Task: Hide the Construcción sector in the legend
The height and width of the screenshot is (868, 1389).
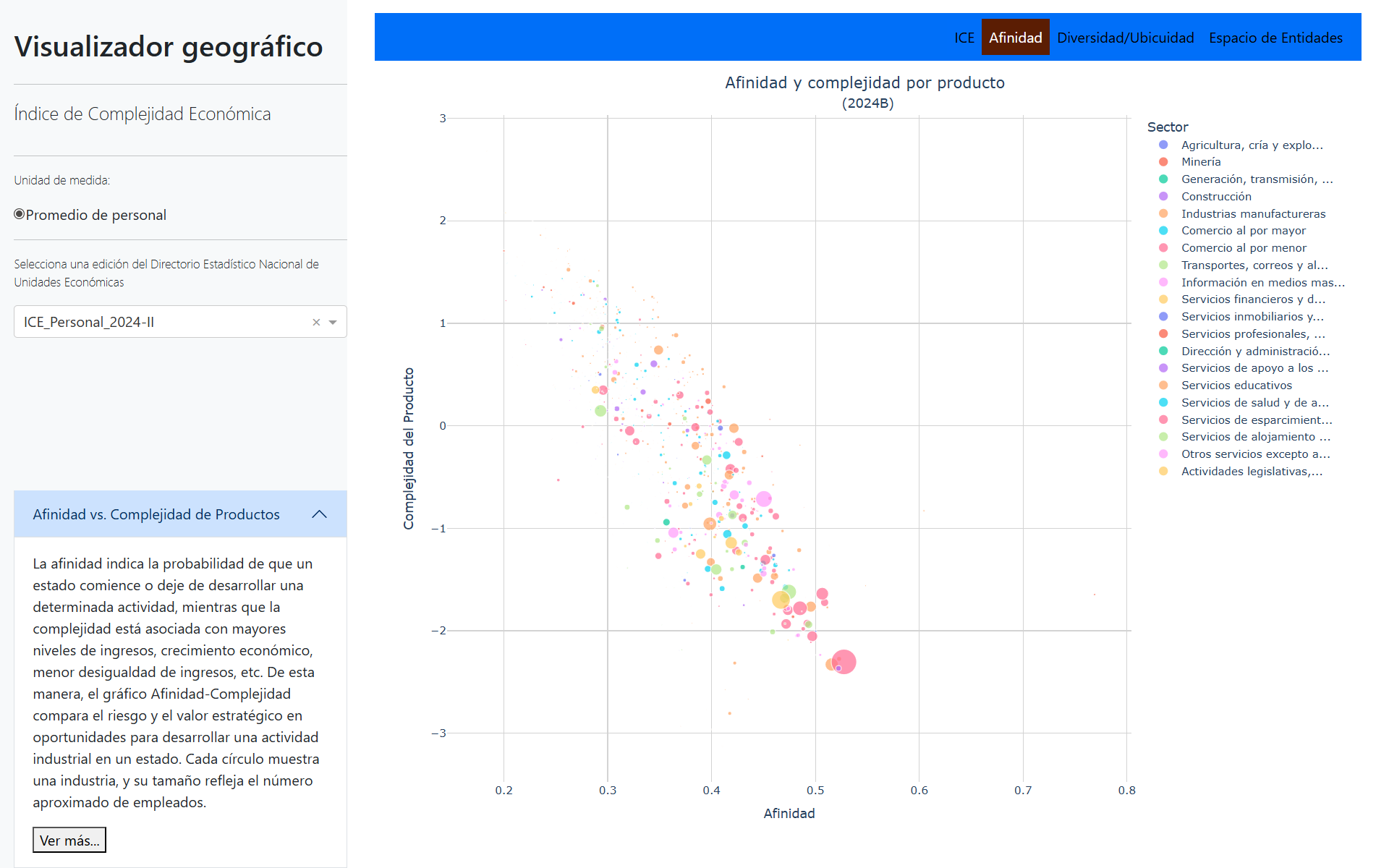Action: click(1163, 196)
